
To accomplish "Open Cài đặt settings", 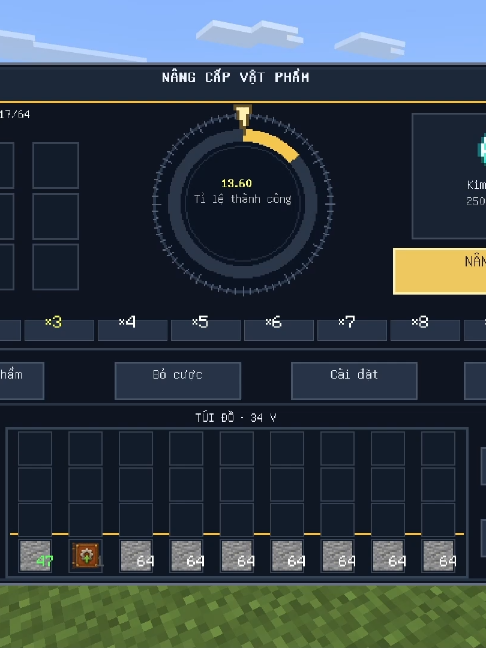I will tap(354, 381).
